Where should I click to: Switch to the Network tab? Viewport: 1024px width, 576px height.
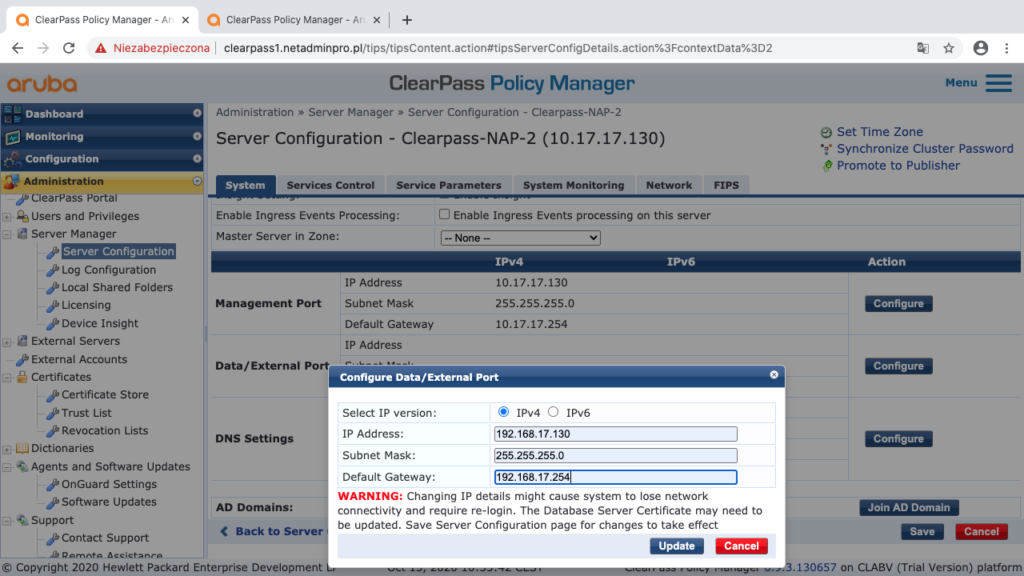coord(669,185)
